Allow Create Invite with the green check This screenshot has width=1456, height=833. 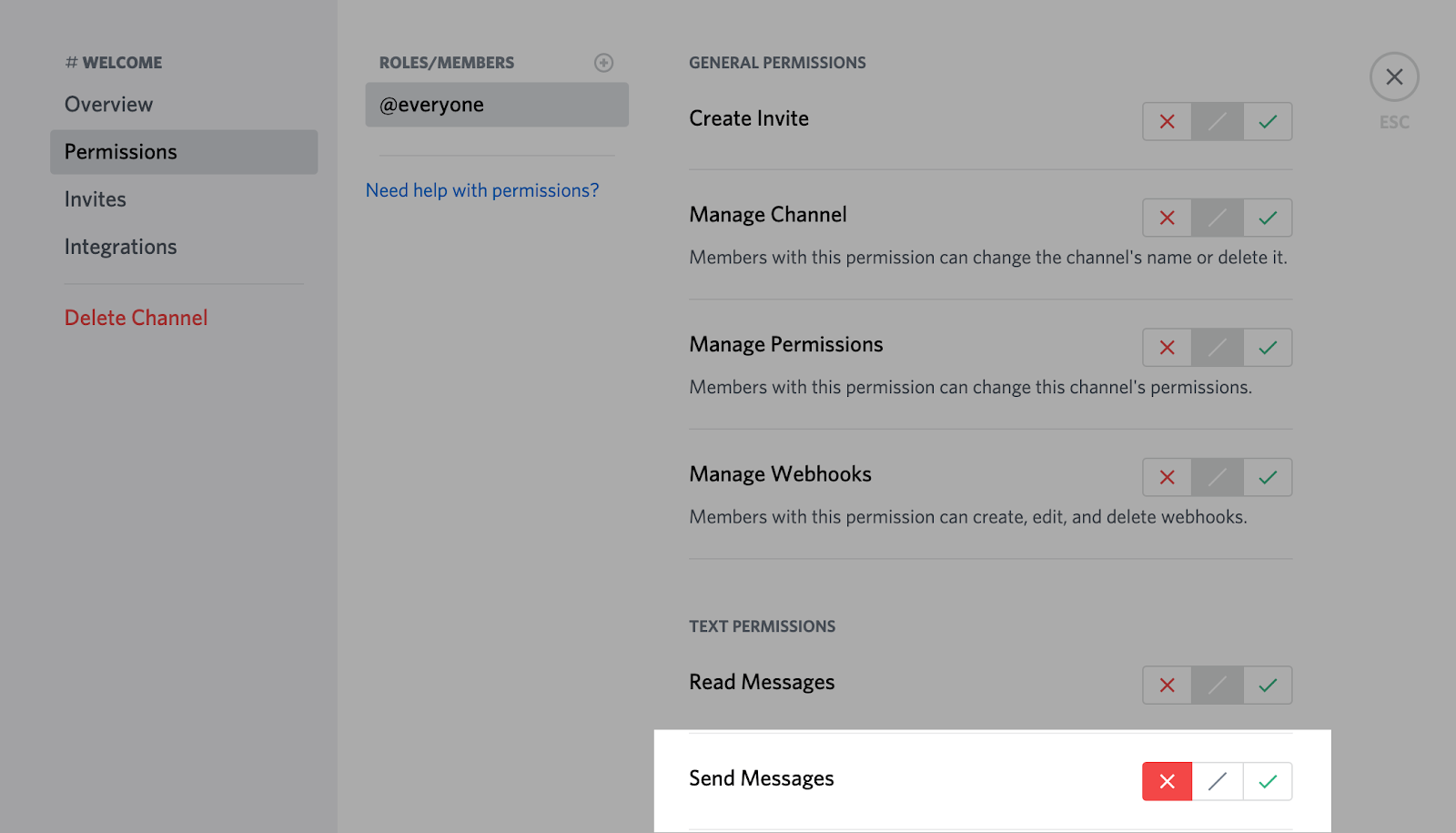tap(1268, 122)
